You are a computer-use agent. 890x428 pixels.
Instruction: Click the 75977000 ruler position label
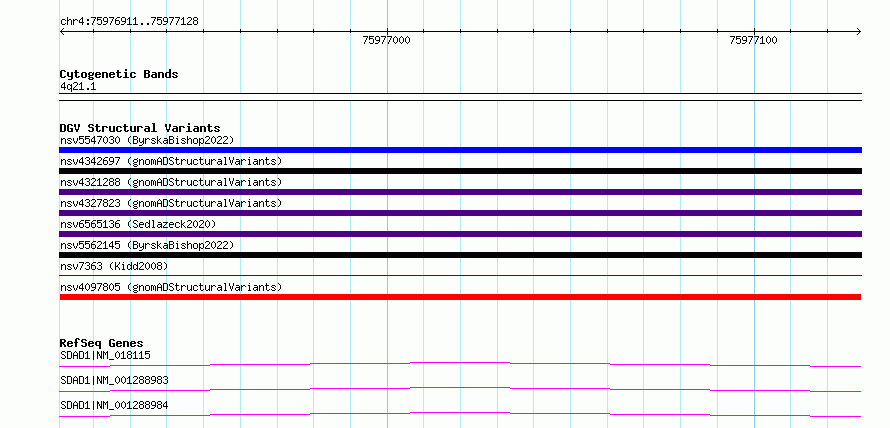(x=386, y=40)
